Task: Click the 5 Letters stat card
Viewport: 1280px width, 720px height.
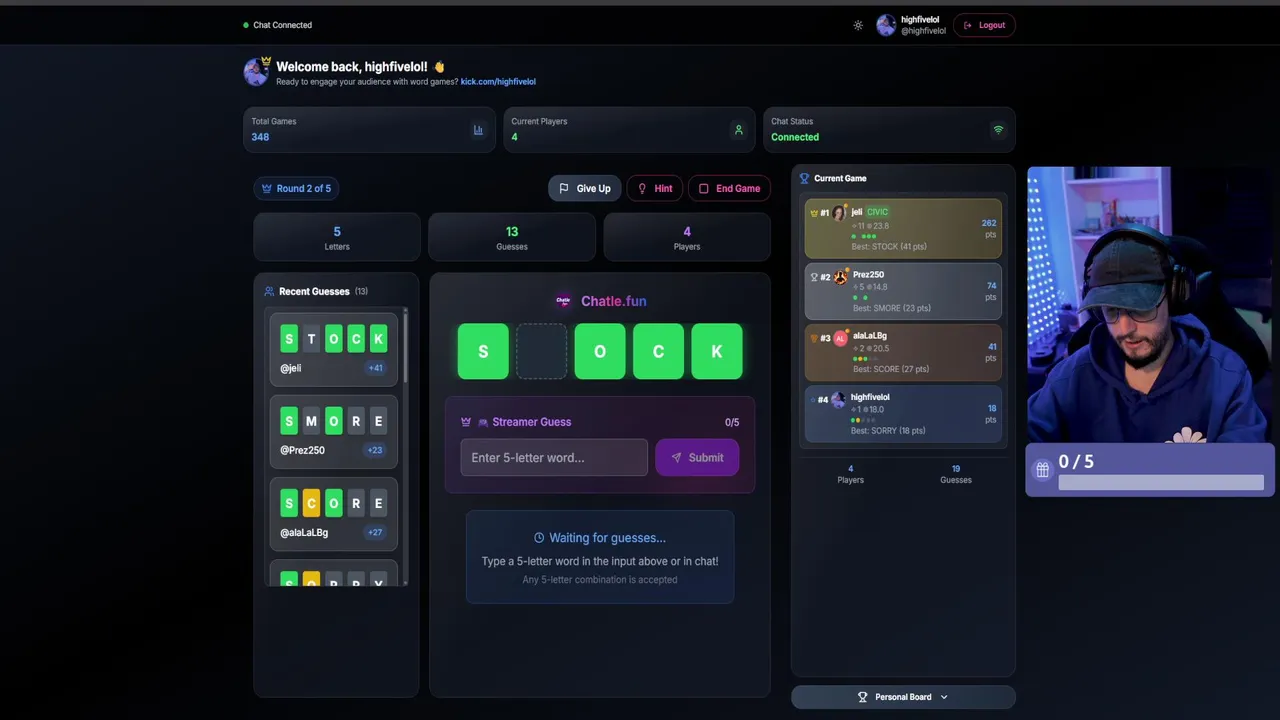Action: [337, 237]
